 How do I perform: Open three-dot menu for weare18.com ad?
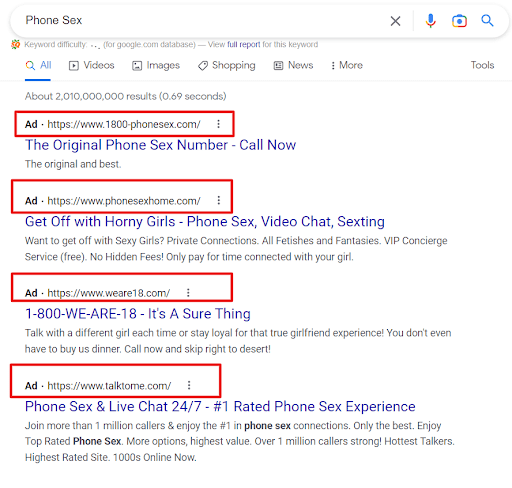tap(188, 293)
